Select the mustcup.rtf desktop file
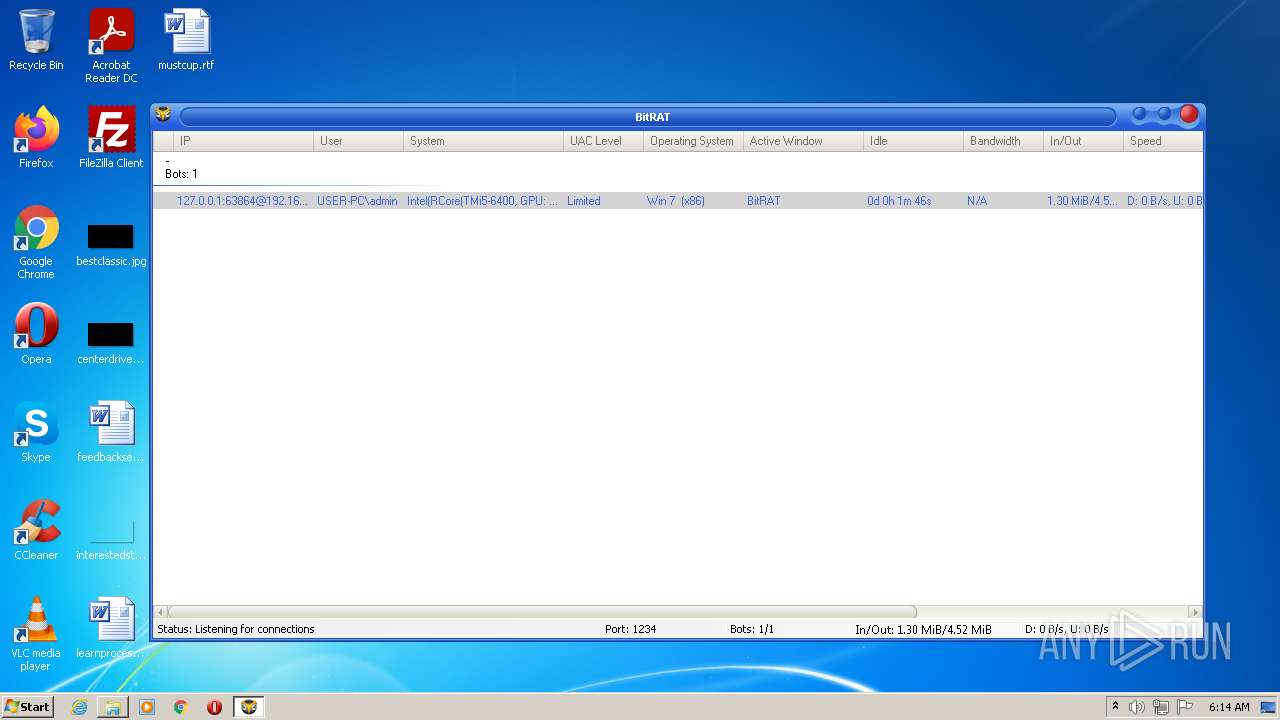Screen dimensions: 1280x720 coord(186,40)
